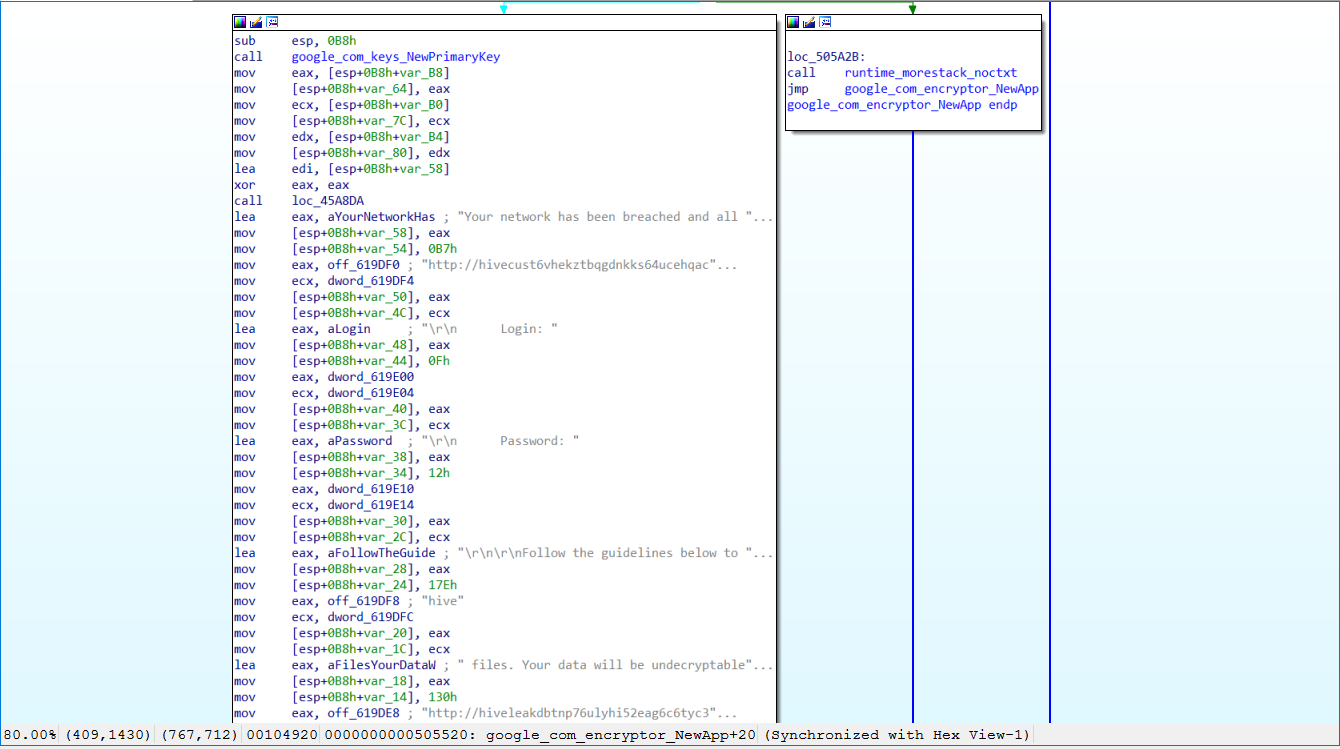
Task: Click the edit comment pencil icon on main block
Action: [256, 22]
